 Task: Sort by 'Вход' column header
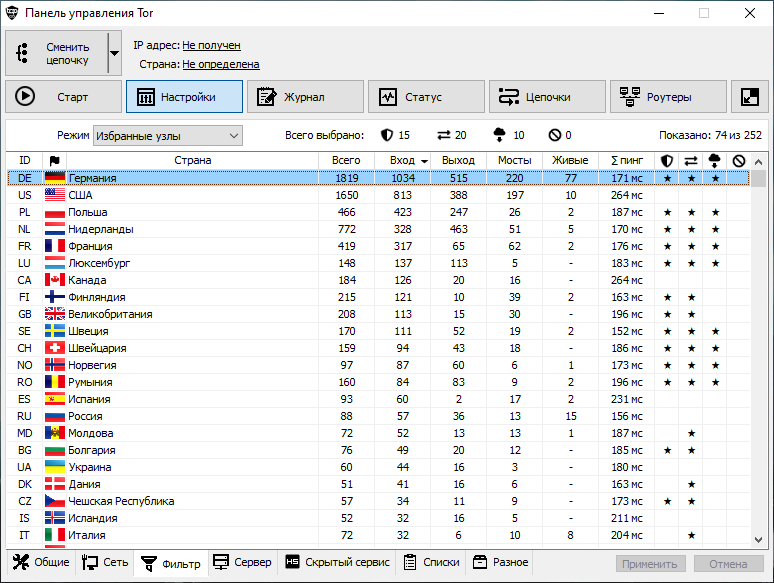pos(402,160)
